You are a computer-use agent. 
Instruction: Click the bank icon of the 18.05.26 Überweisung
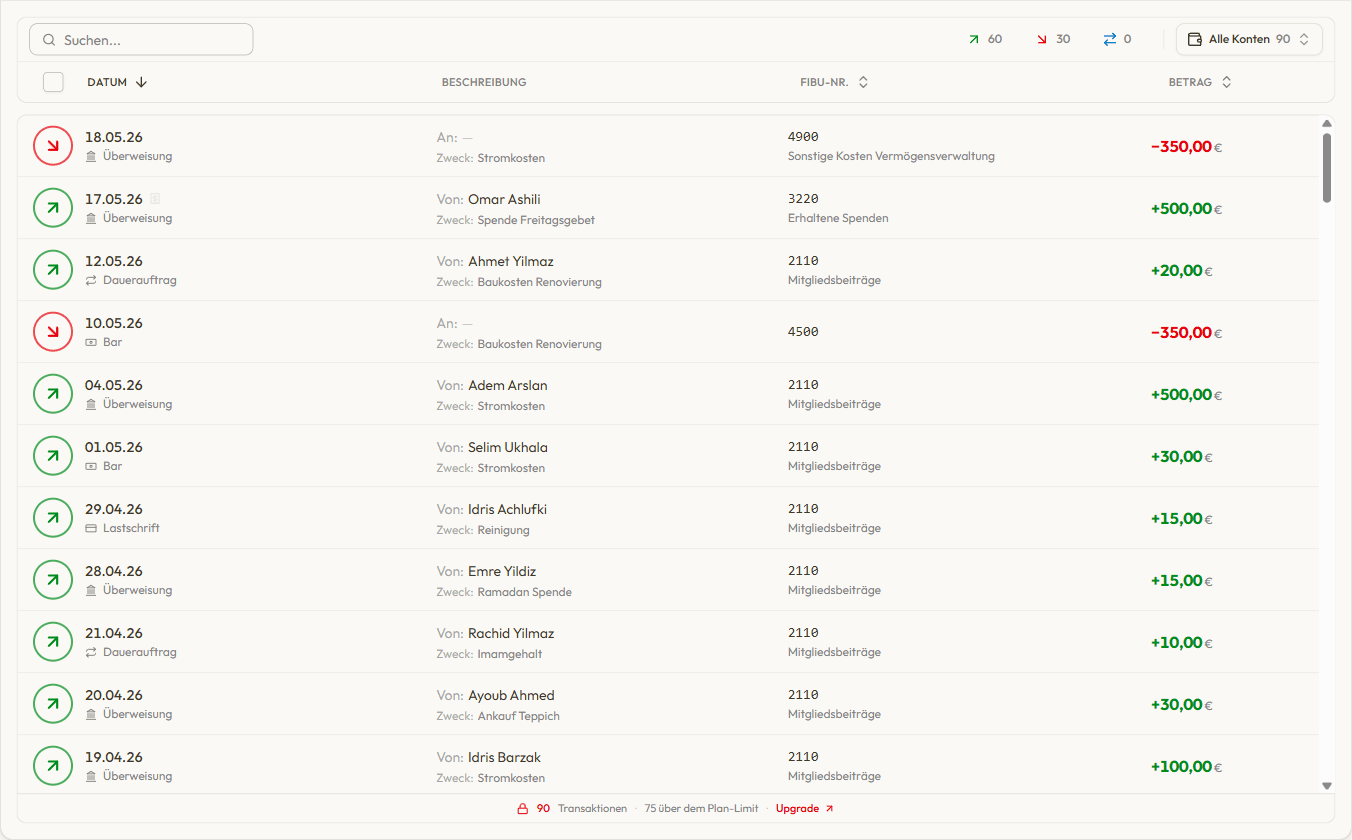click(91, 157)
